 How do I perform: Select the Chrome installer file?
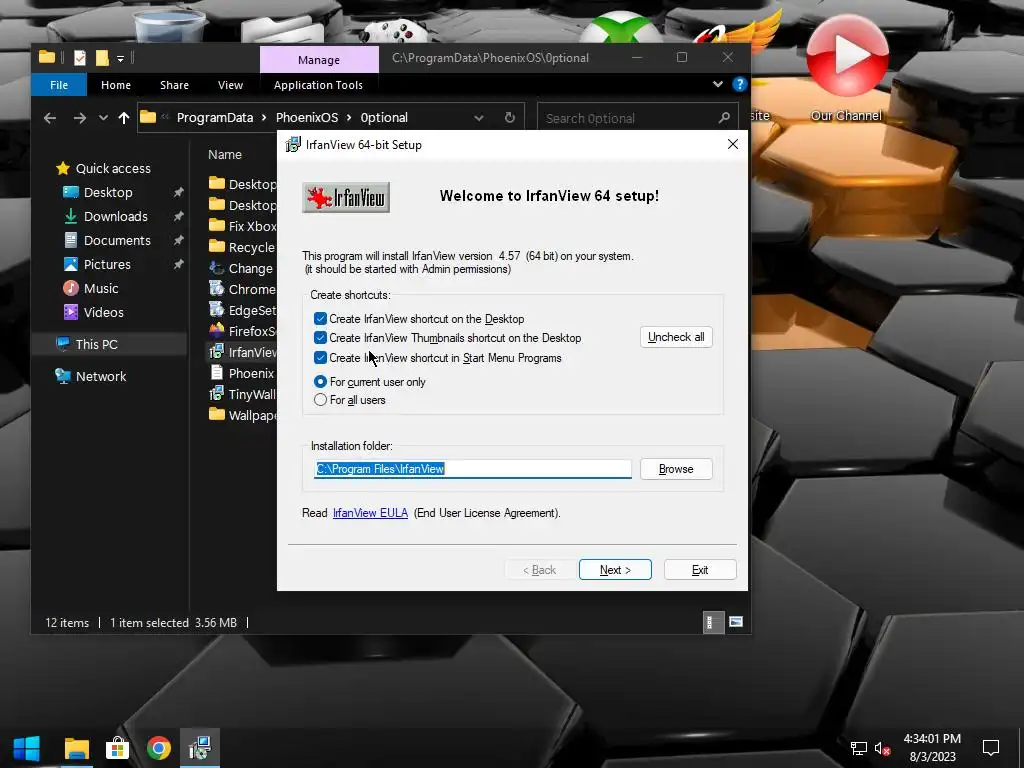[x=242, y=289]
